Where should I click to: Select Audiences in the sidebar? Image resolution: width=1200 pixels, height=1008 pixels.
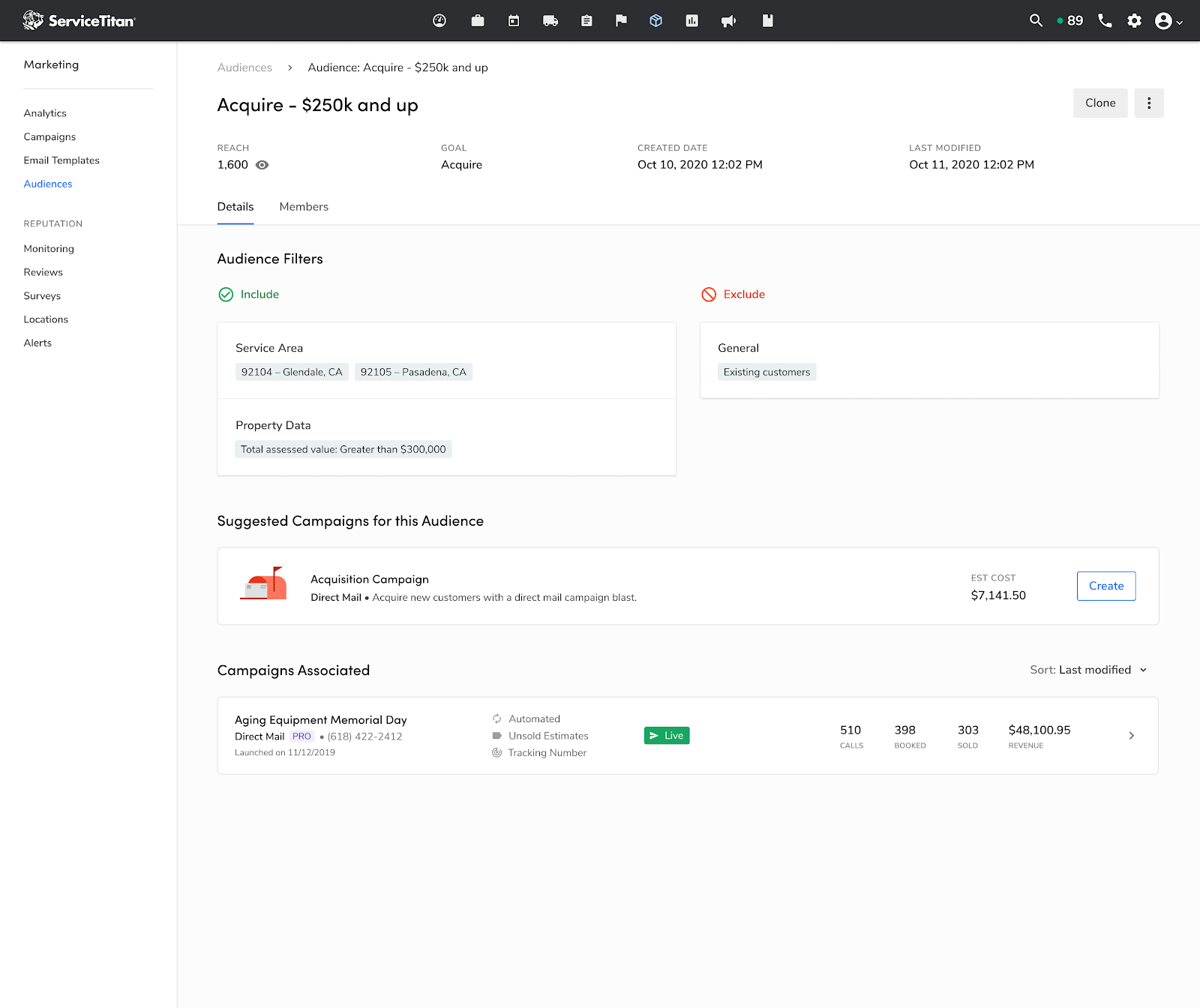[x=48, y=184]
